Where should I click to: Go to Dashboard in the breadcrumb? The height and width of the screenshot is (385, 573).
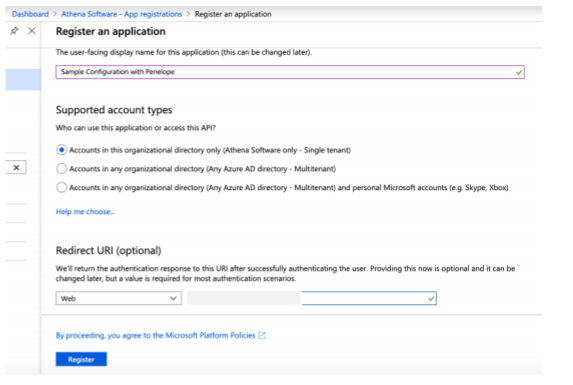click(x=30, y=14)
